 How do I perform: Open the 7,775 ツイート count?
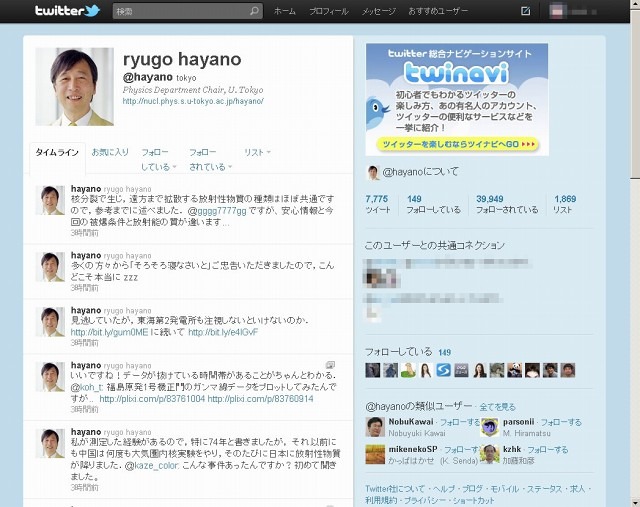378,204
